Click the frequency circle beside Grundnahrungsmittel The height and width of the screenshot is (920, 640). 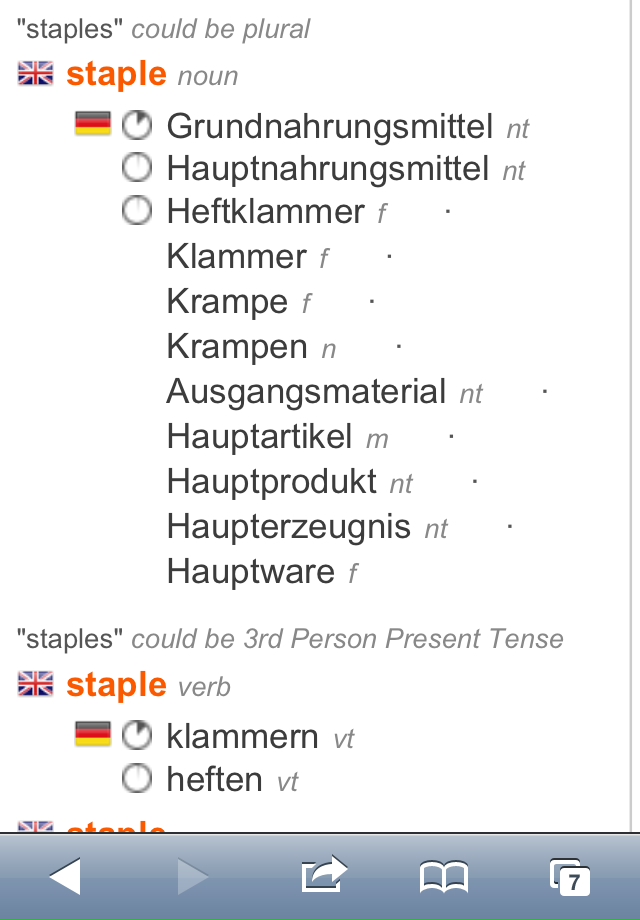[x=137, y=125]
